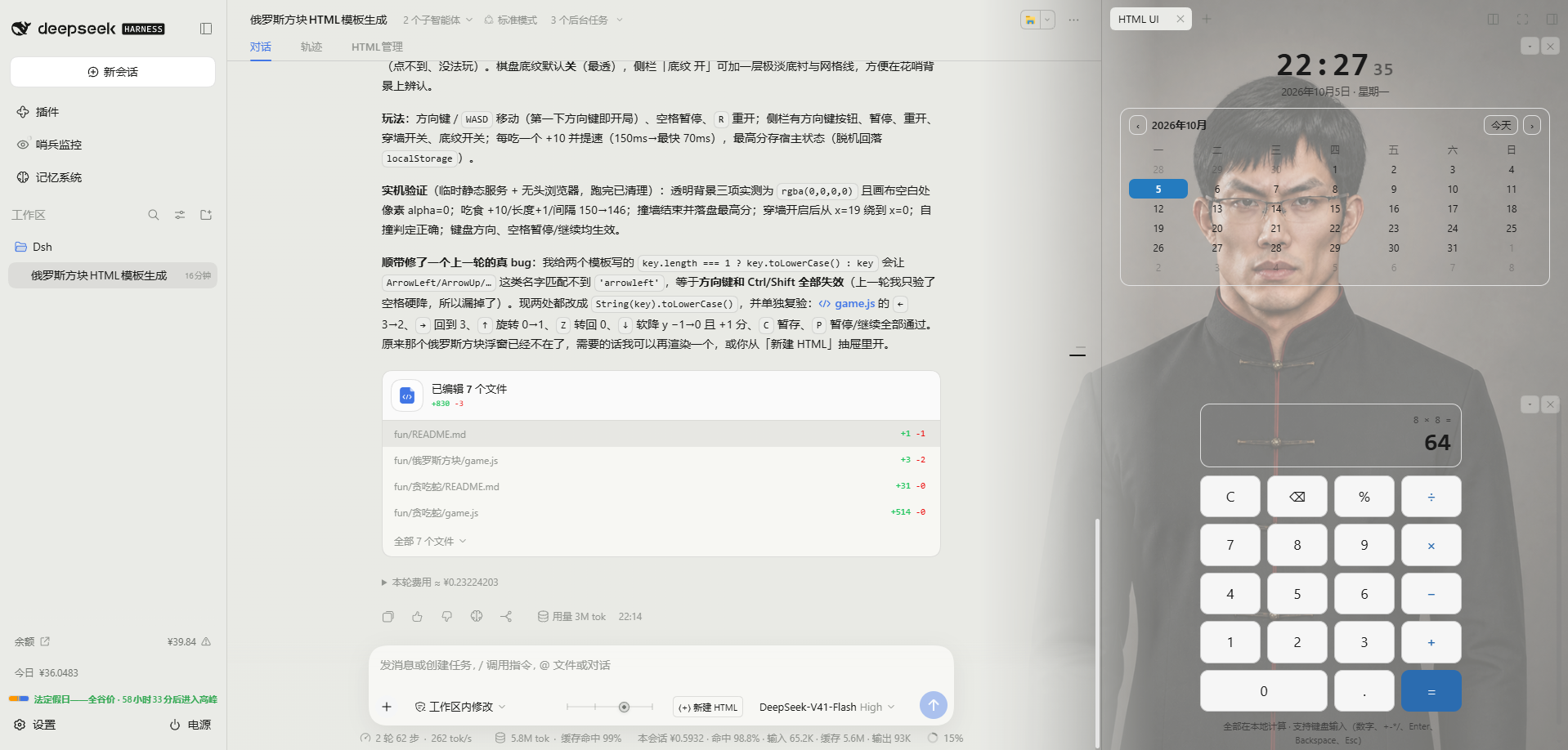Add a new workspace folder

206,215
